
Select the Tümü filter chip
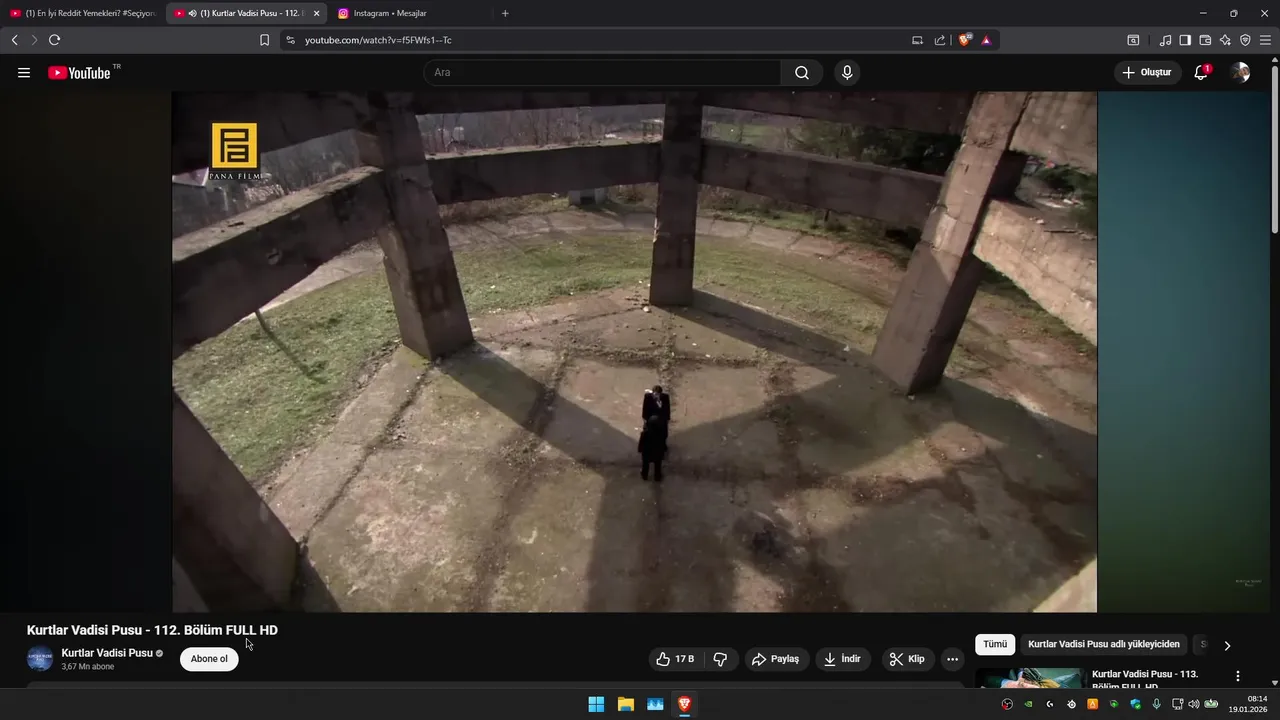[995, 645]
